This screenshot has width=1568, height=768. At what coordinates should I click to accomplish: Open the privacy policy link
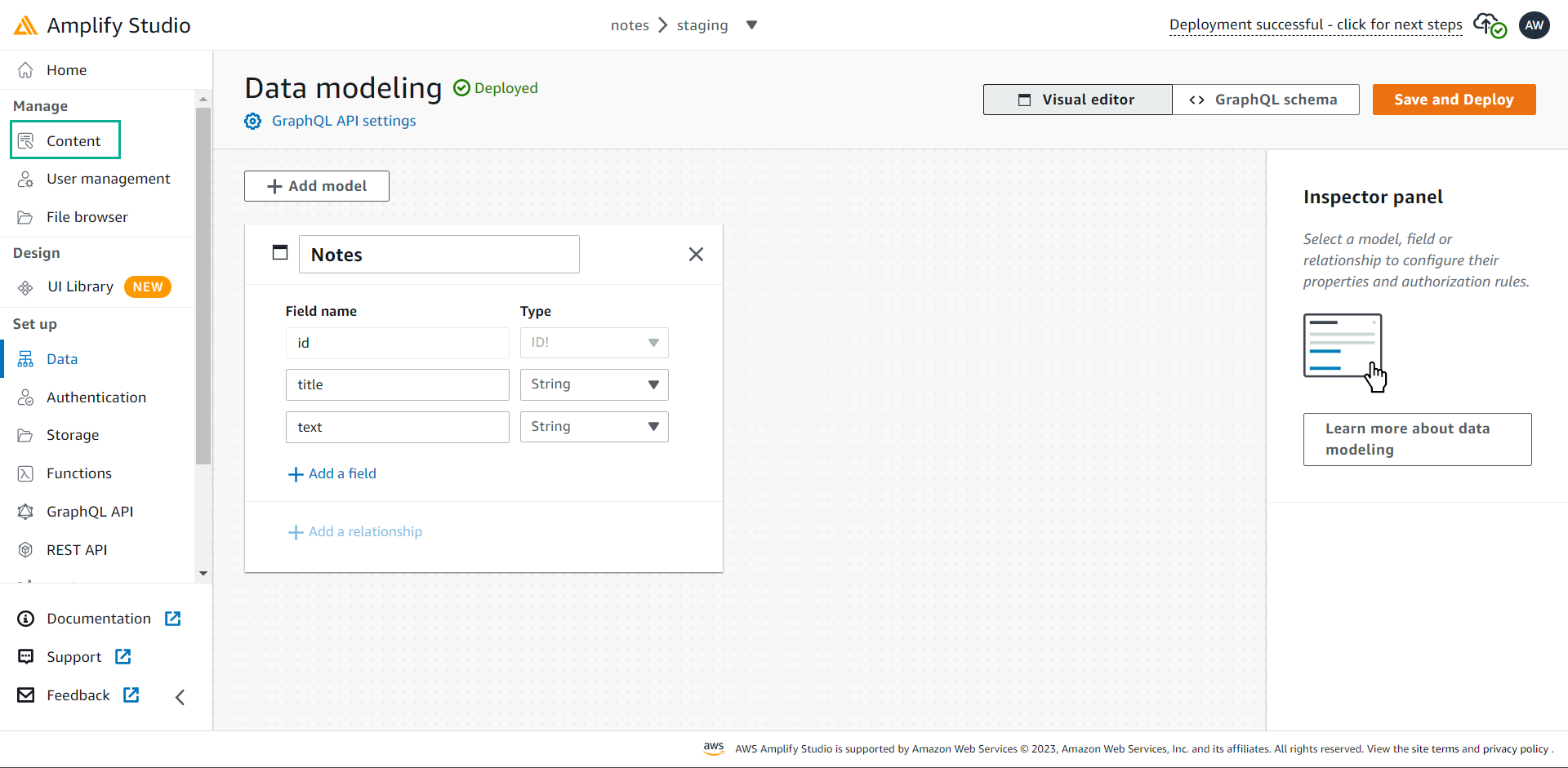coord(1516,749)
